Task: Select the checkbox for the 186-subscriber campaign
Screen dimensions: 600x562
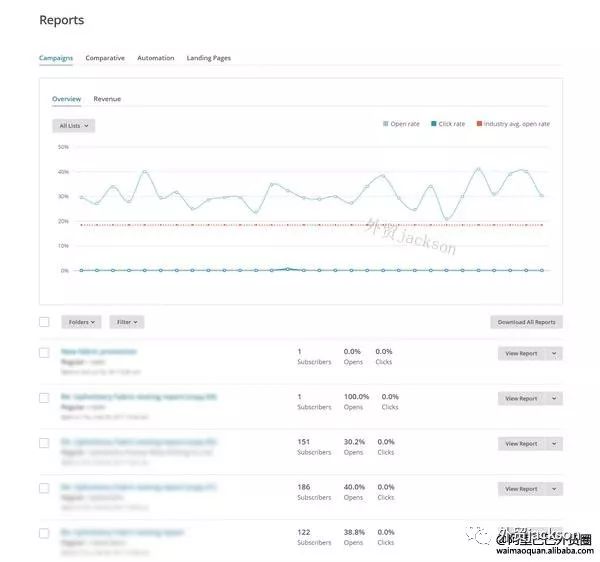Action: [44, 488]
